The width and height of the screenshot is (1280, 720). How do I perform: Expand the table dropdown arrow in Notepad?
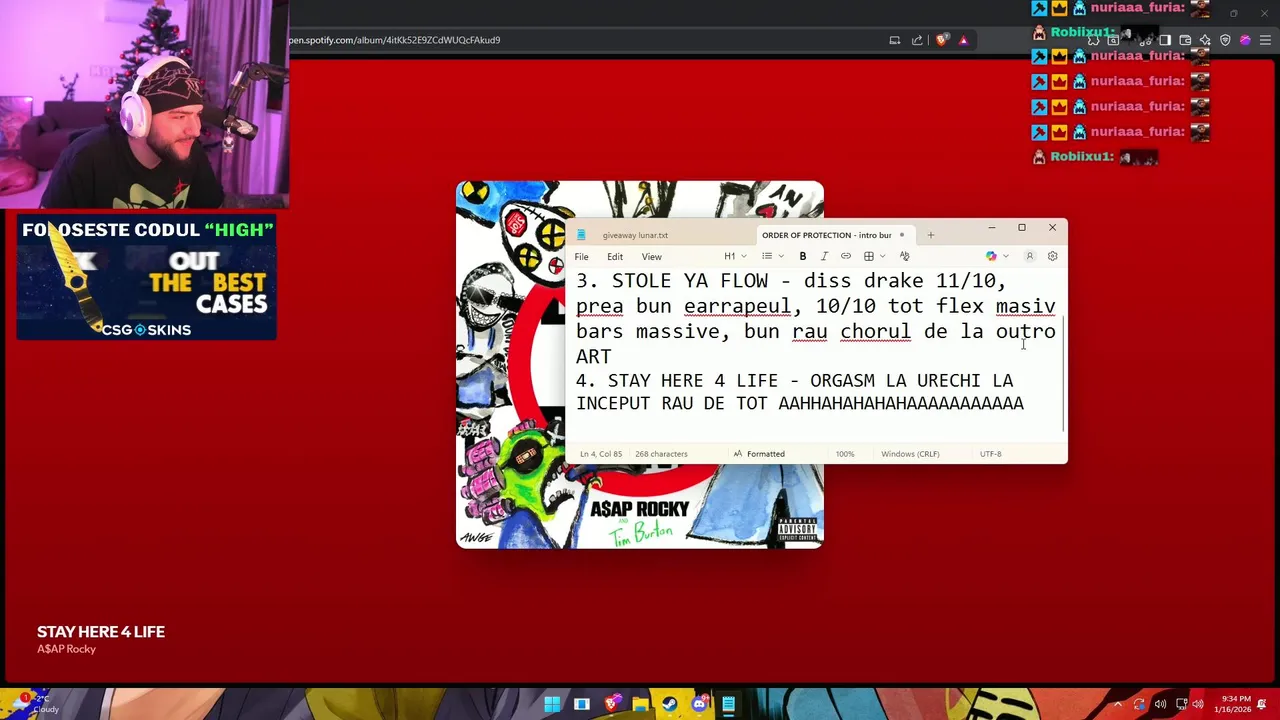point(882,256)
